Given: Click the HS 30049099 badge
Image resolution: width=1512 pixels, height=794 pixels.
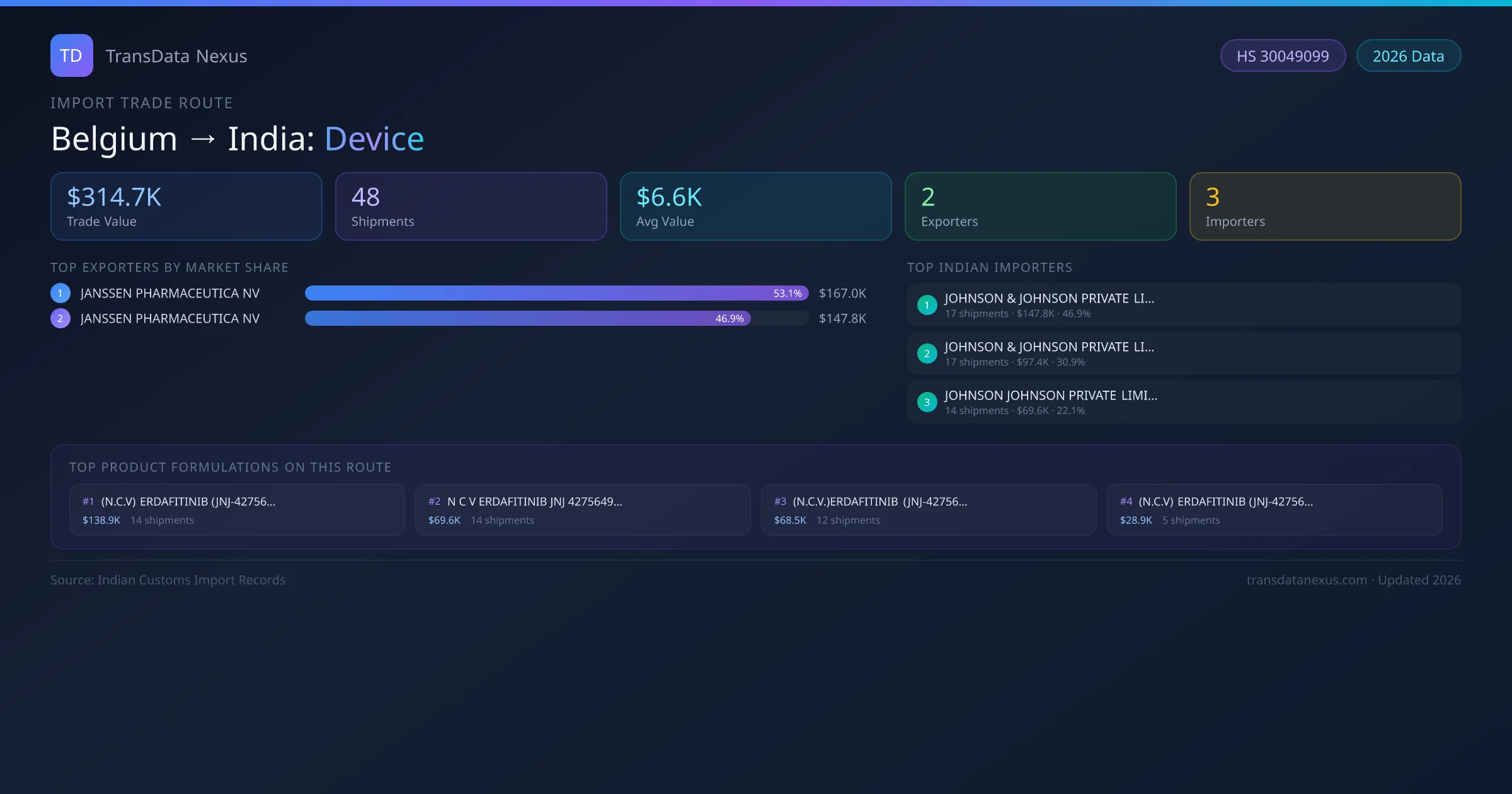Looking at the screenshot, I should [x=1282, y=56].
